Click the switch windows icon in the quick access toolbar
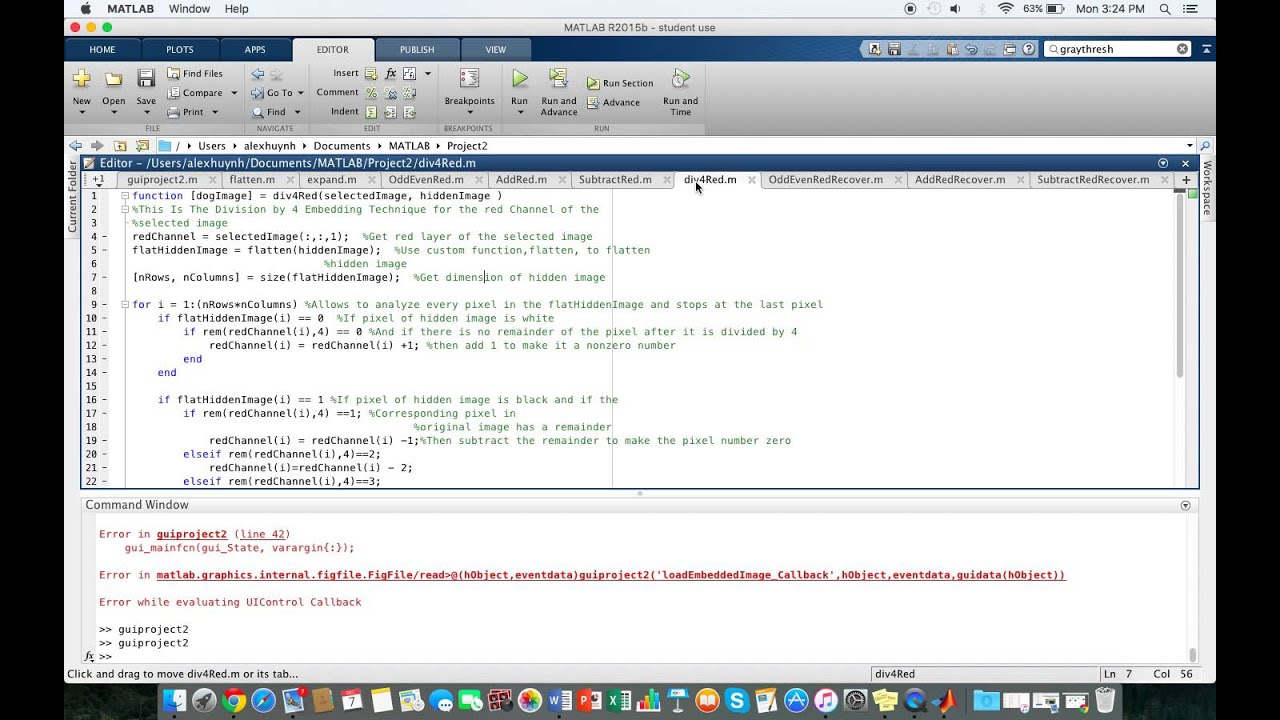 point(1010,49)
